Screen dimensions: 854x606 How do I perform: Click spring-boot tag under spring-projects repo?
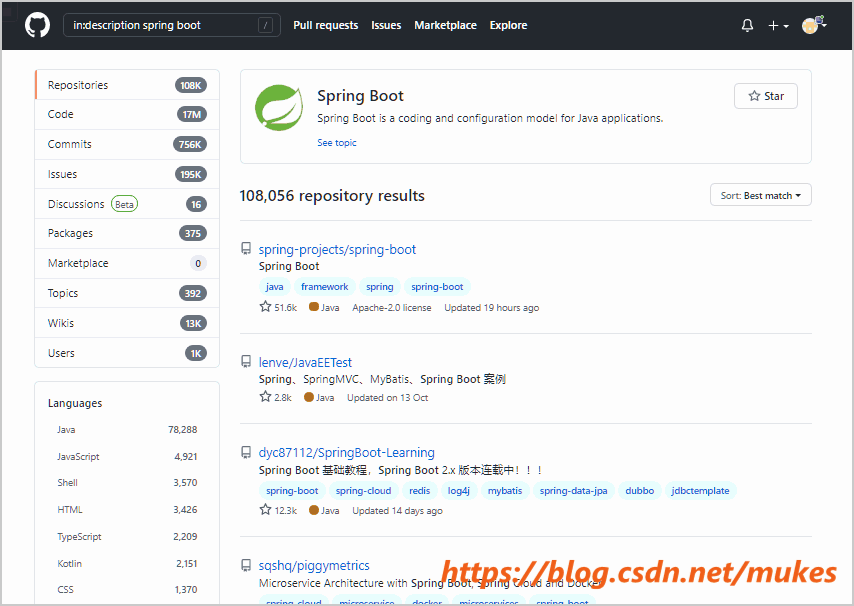coord(437,287)
